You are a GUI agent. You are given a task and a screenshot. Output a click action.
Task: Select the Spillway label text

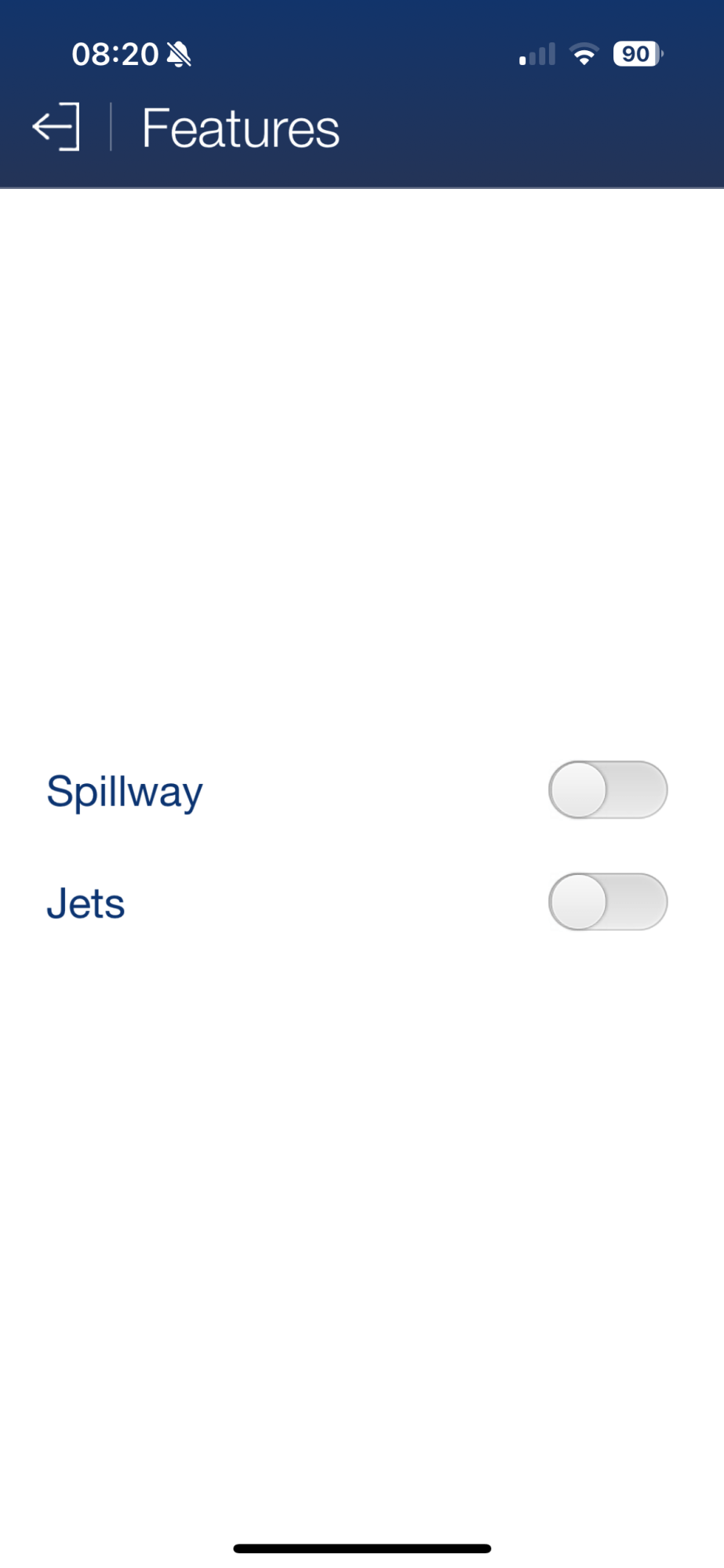pyautogui.click(x=125, y=792)
